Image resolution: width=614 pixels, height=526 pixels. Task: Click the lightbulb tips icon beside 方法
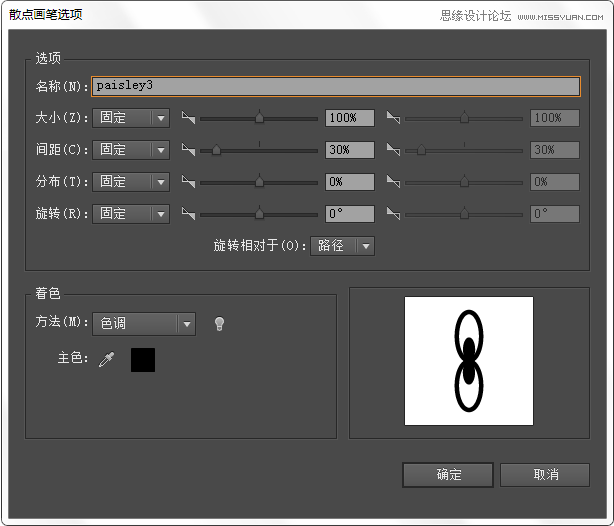tap(219, 323)
